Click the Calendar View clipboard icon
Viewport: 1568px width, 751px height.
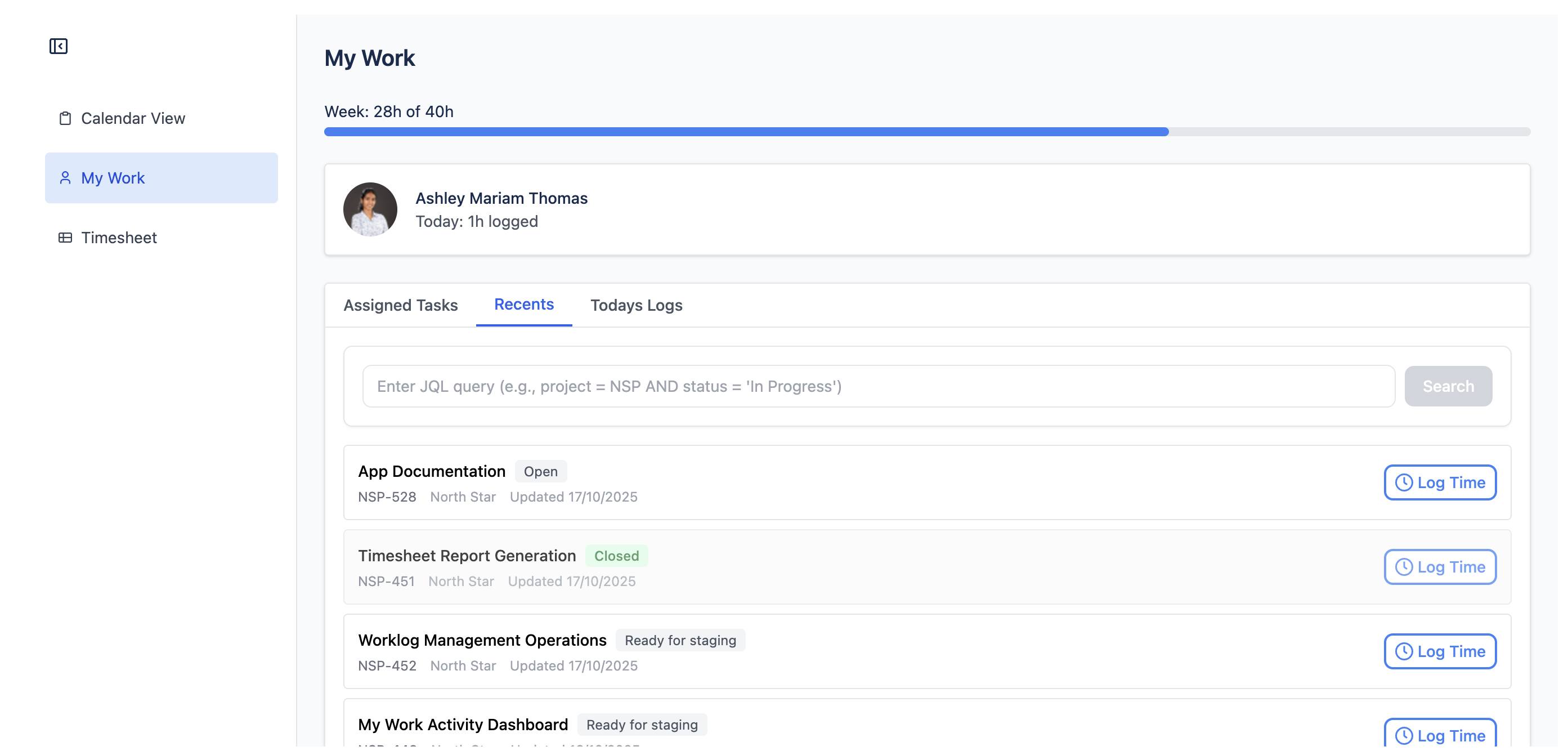pyautogui.click(x=65, y=118)
